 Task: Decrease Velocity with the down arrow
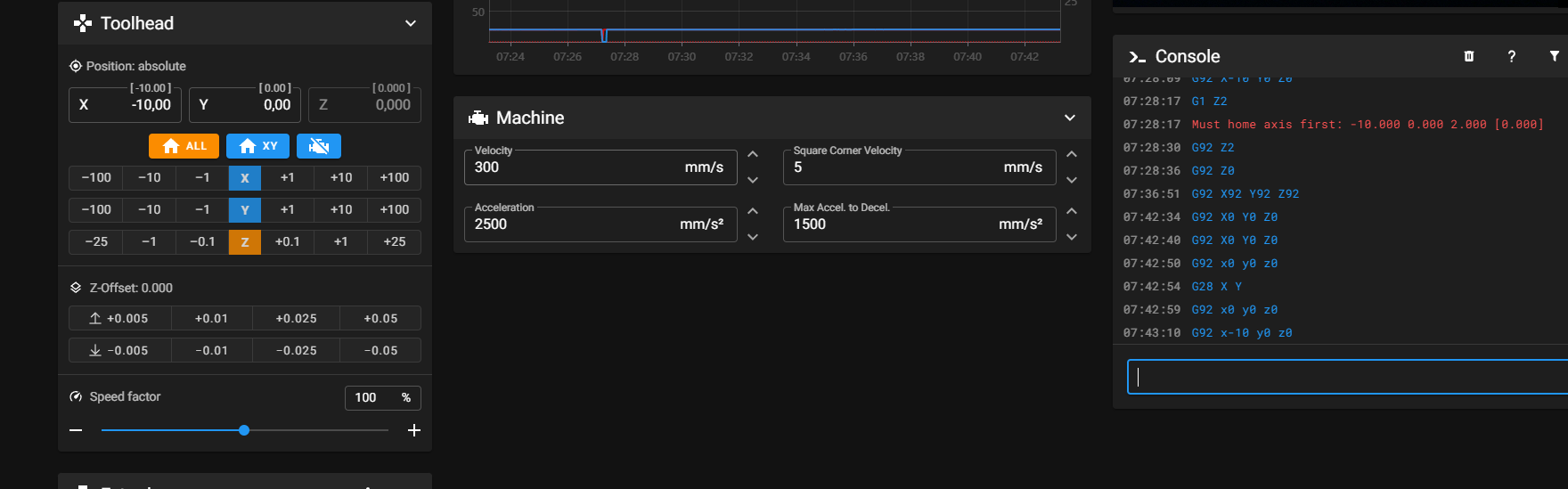pos(753,180)
